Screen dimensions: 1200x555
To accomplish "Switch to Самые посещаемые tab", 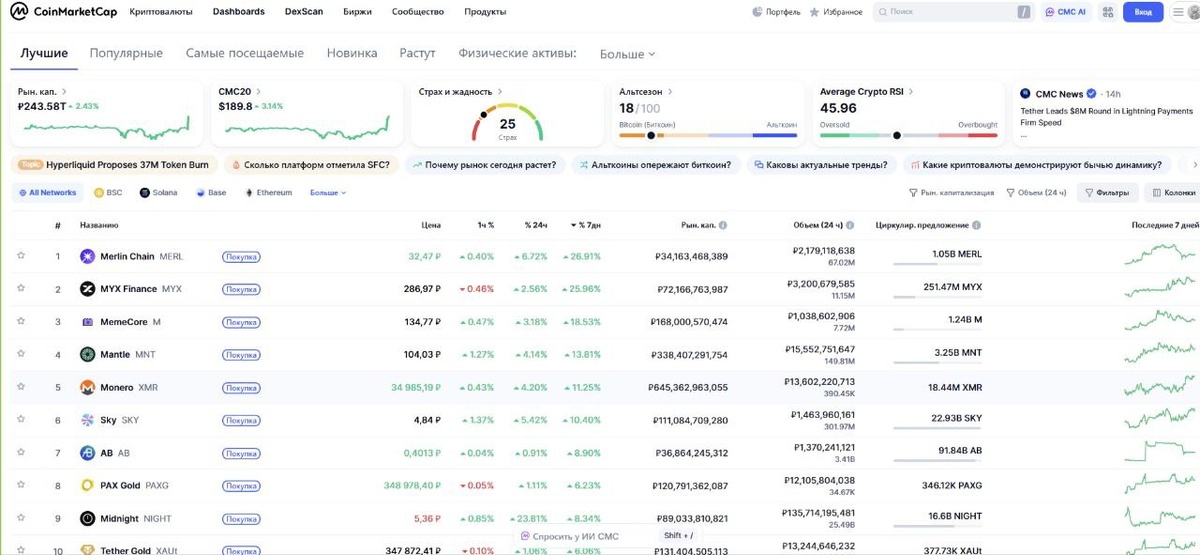I will pyautogui.click(x=245, y=53).
